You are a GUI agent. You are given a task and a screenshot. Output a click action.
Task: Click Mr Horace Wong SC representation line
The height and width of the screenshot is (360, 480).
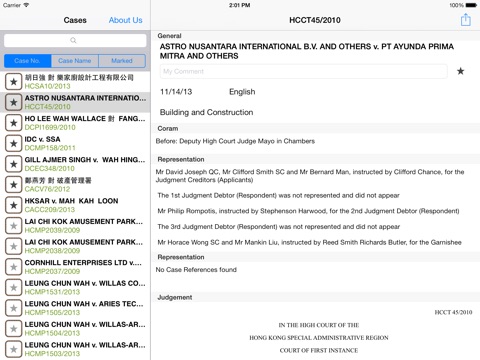pyautogui.click(x=309, y=242)
